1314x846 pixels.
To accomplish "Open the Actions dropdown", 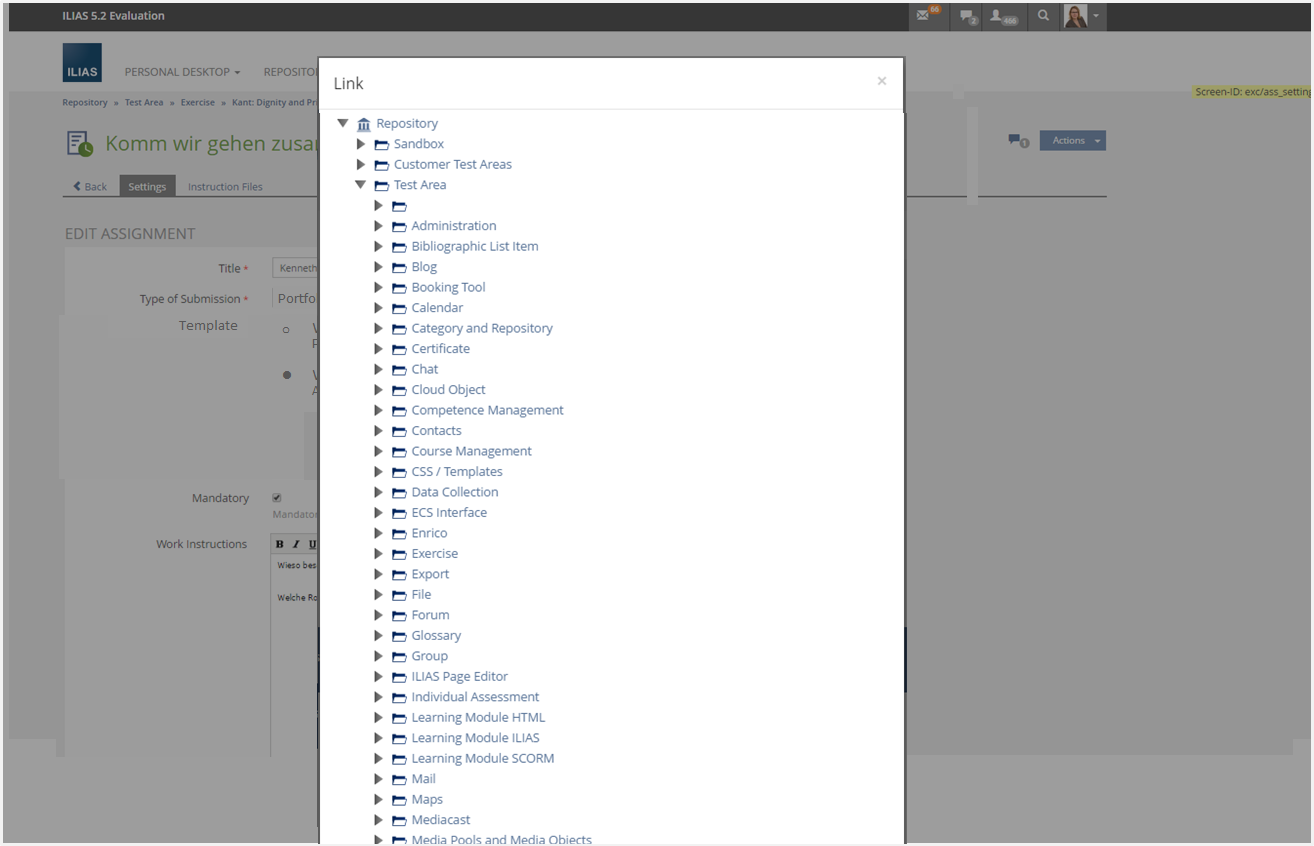I will 1073,141.
